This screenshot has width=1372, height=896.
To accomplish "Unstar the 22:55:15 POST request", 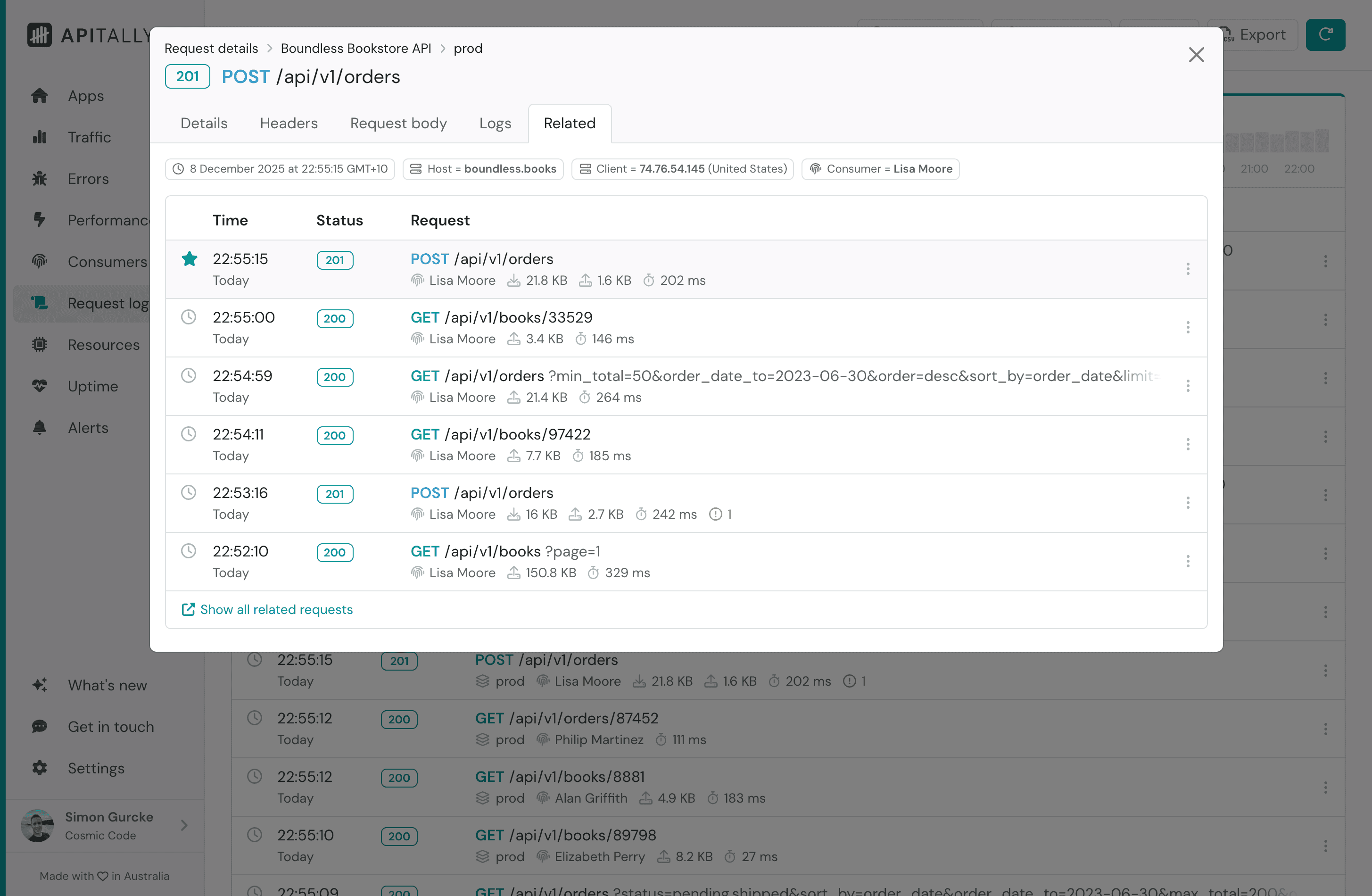I will pos(189,259).
